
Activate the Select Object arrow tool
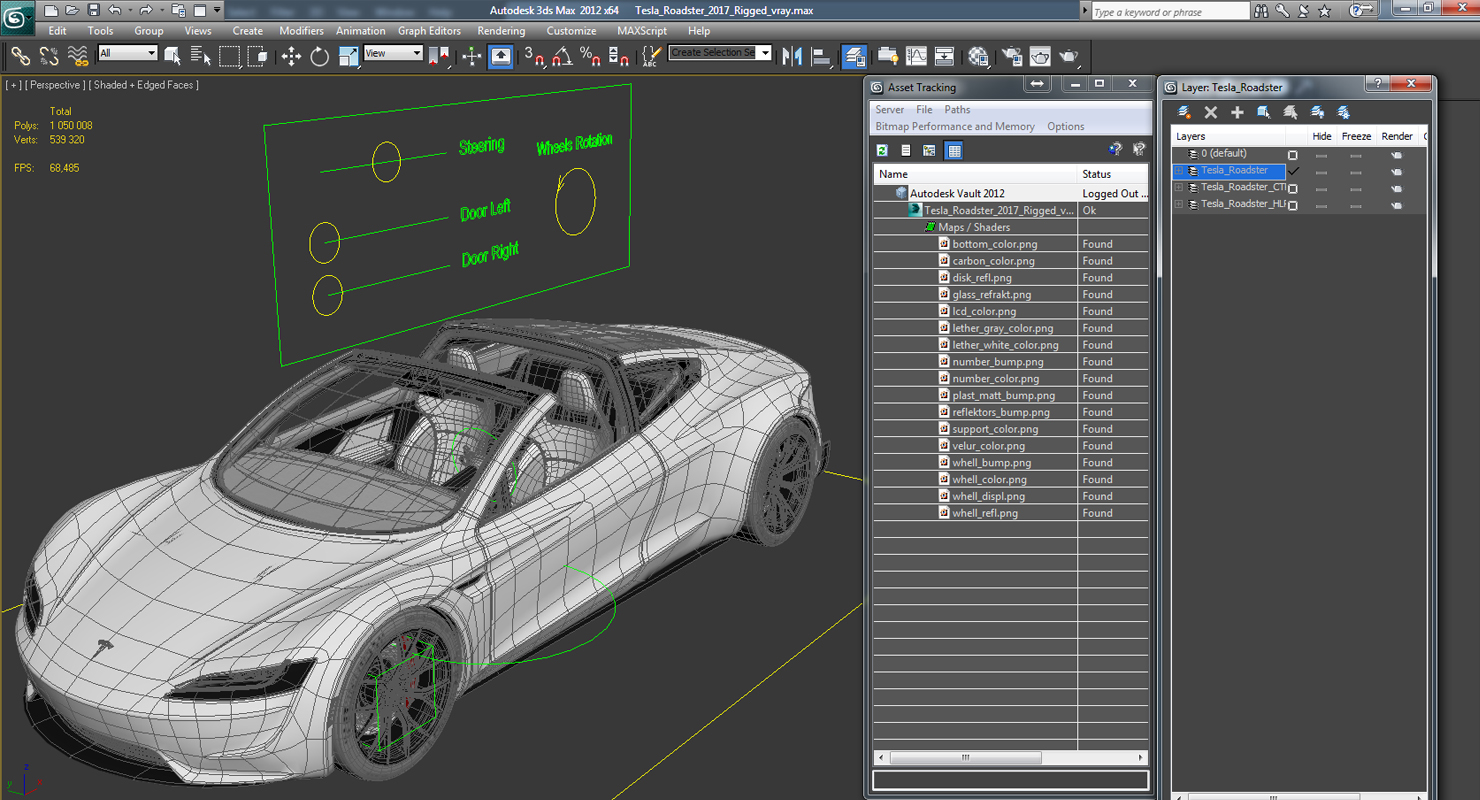172,56
